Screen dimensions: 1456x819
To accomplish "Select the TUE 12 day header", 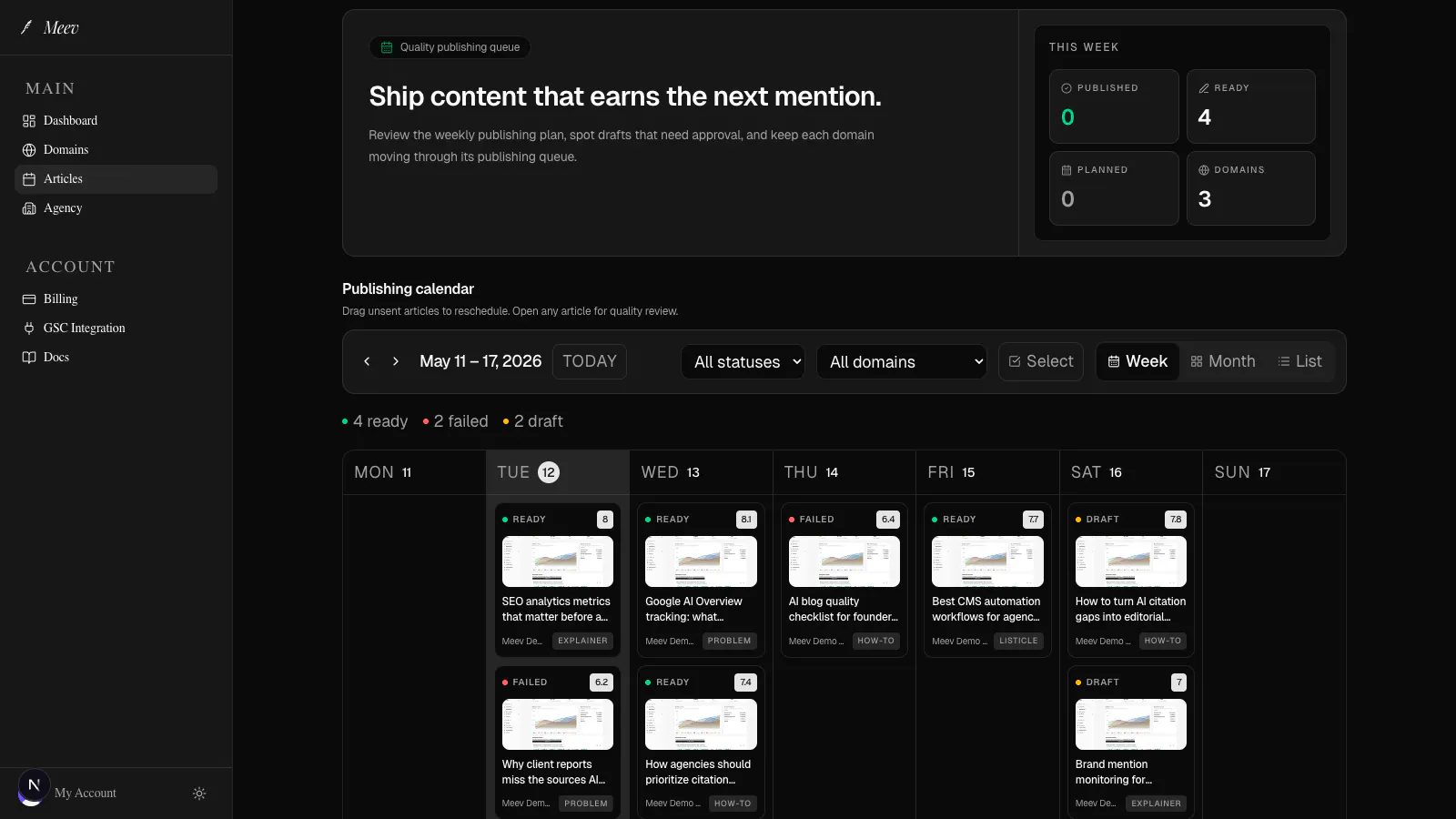I will (558, 472).
